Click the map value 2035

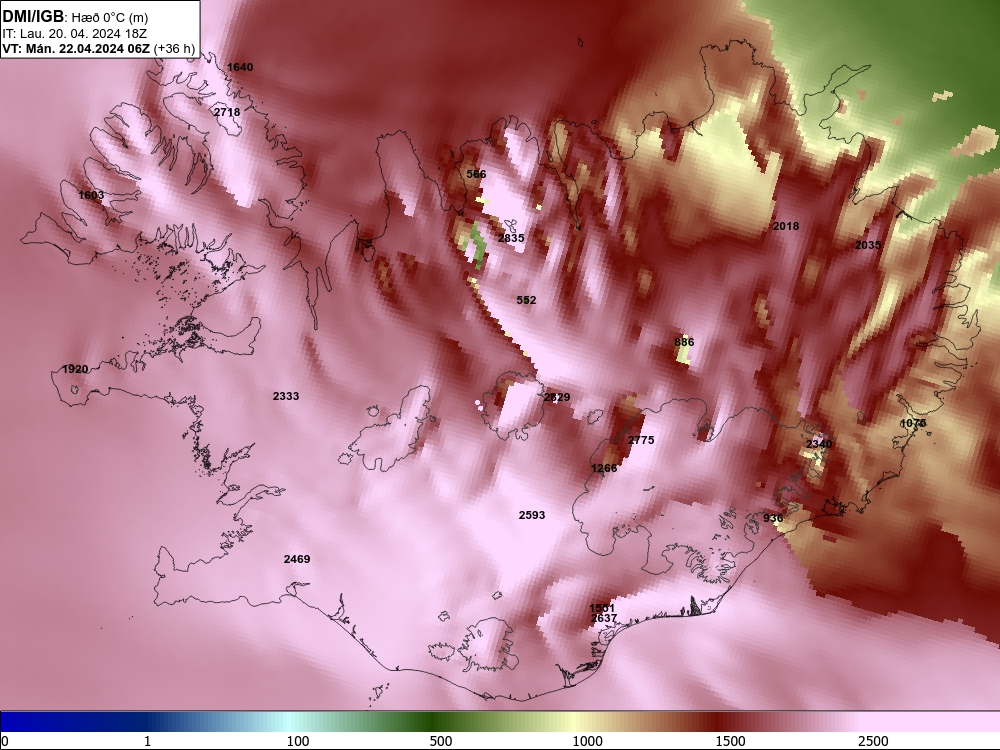[868, 245]
